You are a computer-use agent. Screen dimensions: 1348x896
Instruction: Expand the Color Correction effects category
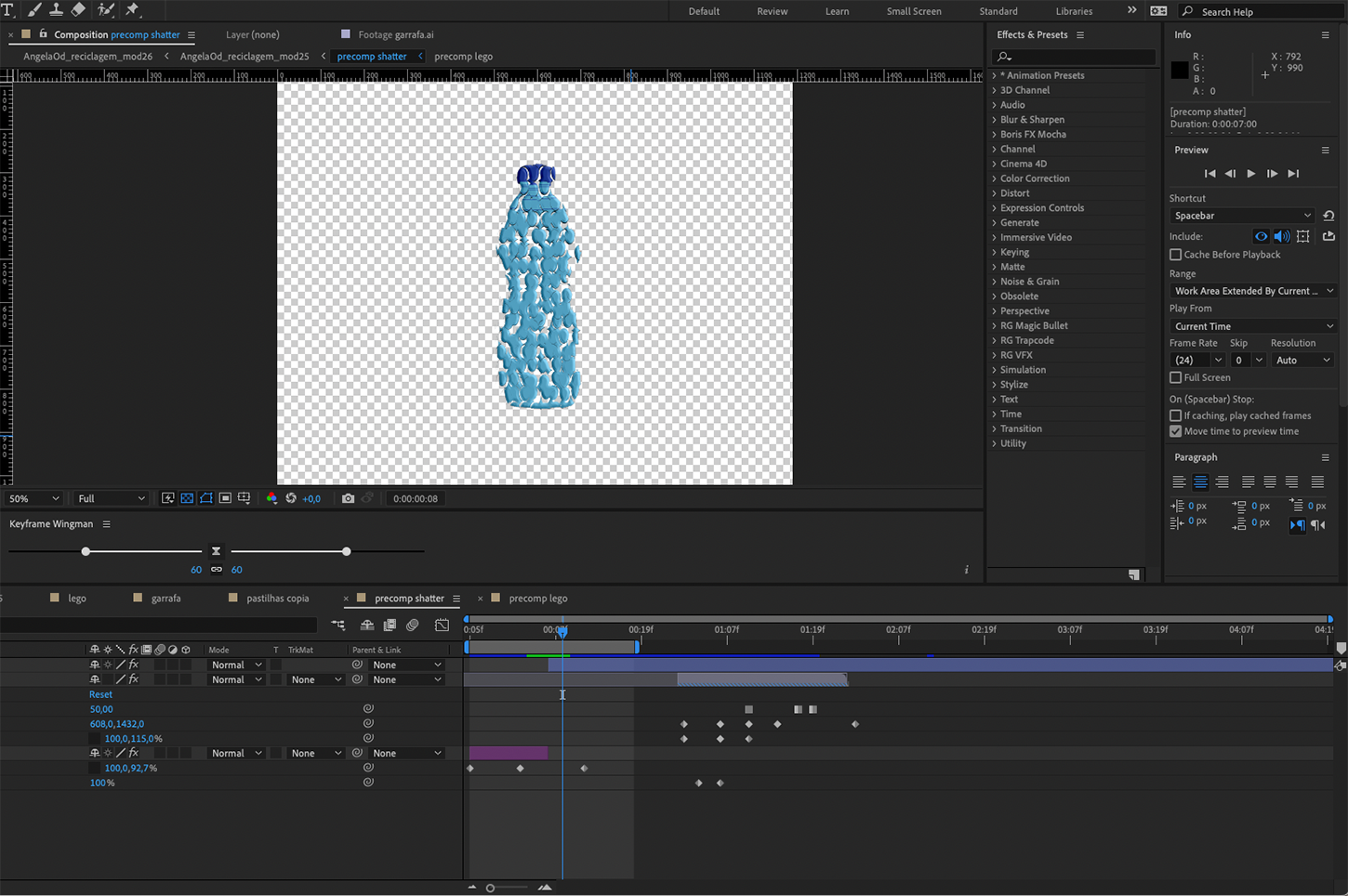pos(994,178)
